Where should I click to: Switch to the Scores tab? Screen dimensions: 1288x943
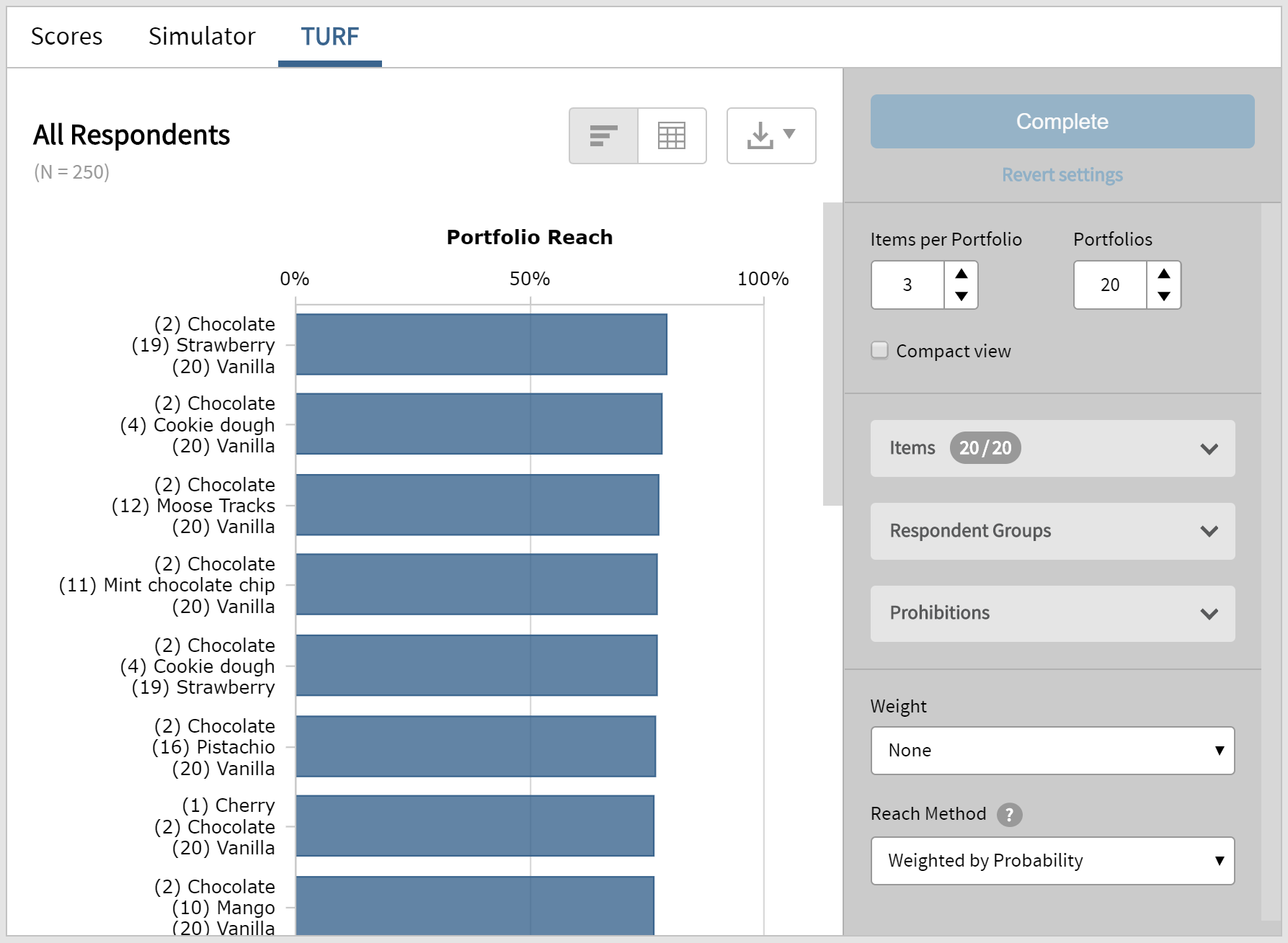(67, 36)
